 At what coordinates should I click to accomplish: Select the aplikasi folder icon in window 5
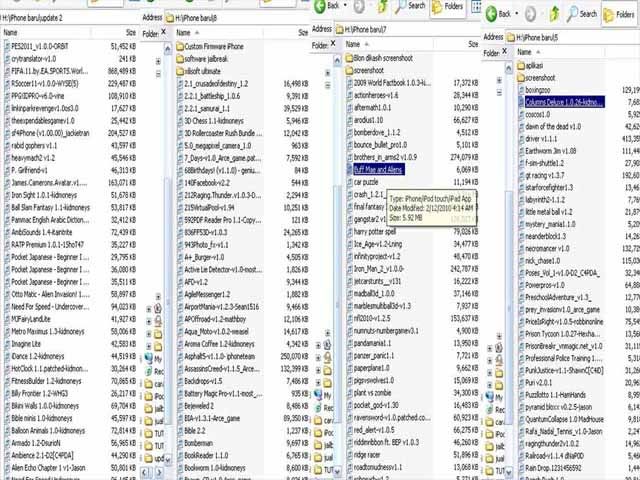point(521,65)
